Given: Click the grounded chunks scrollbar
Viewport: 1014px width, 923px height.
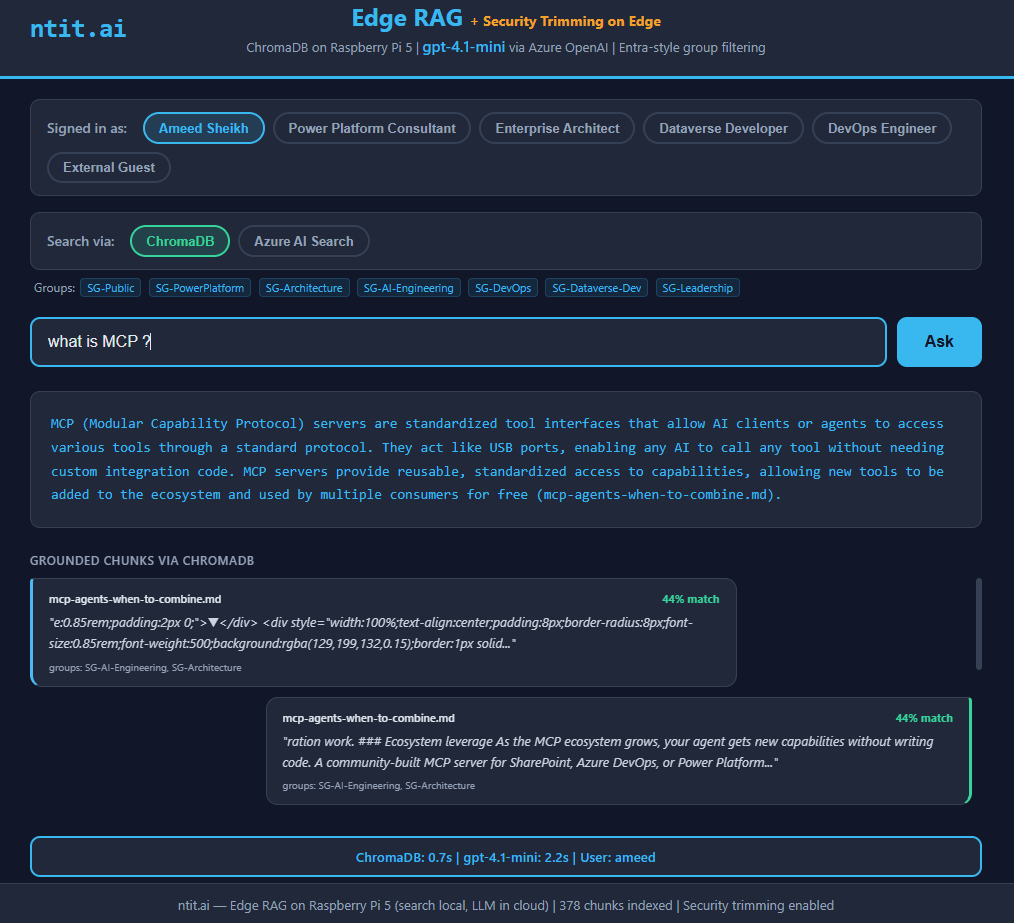Looking at the screenshot, I should pos(978,622).
